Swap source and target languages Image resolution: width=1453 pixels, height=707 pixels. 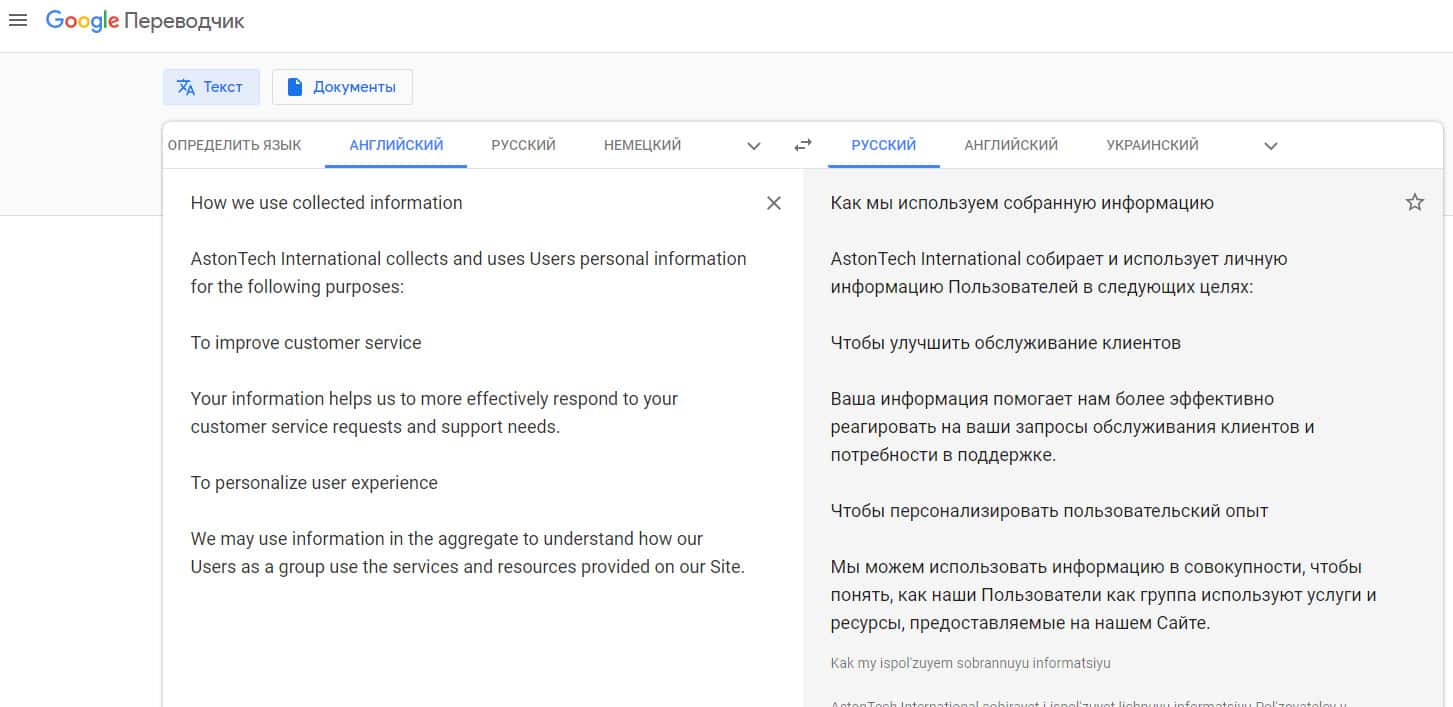click(802, 145)
